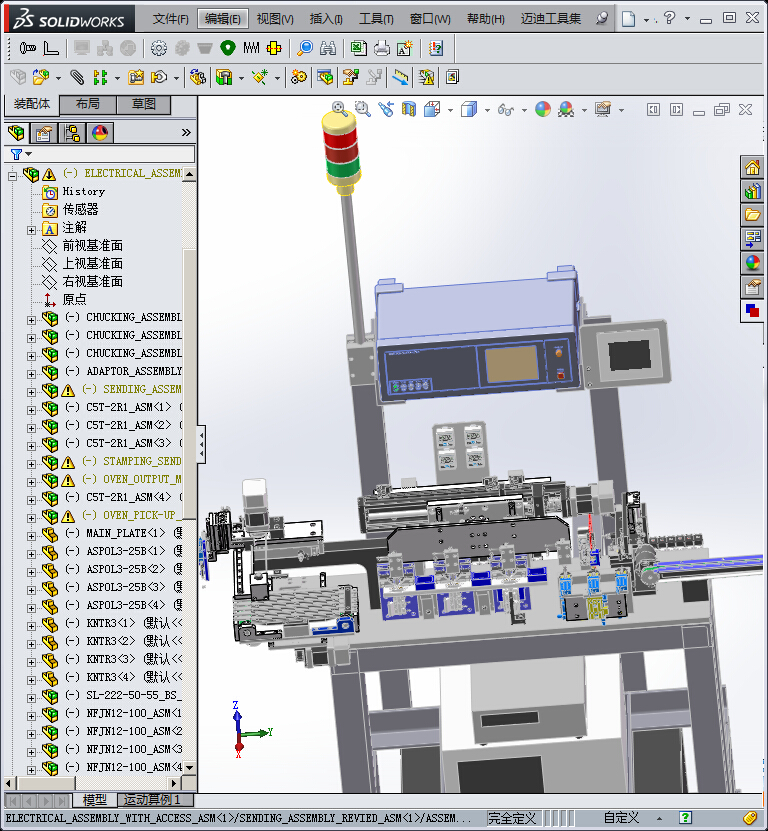
Task: Select the 前视基准面 plane in tree
Action: click(x=92, y=246)
